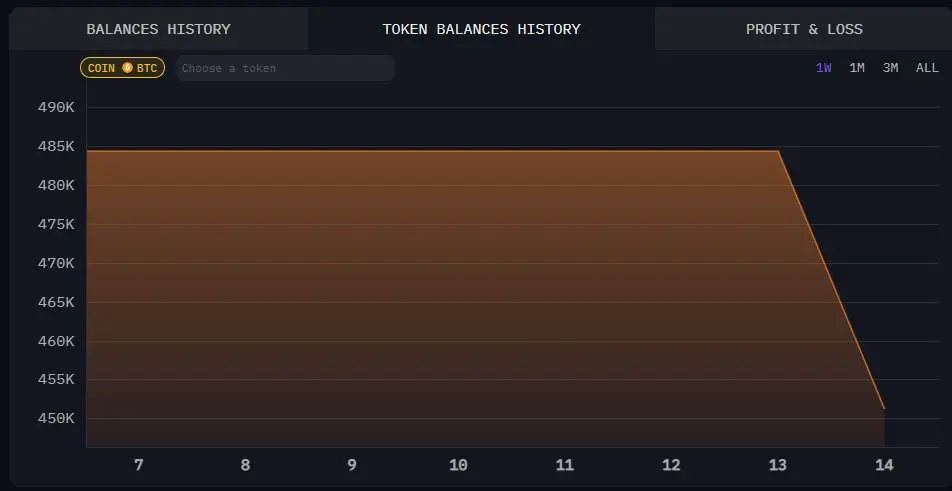The width and height of the screenshot is (952, 491).
Task: Click the 485K y-axis label
Action: tap(56, 146)
